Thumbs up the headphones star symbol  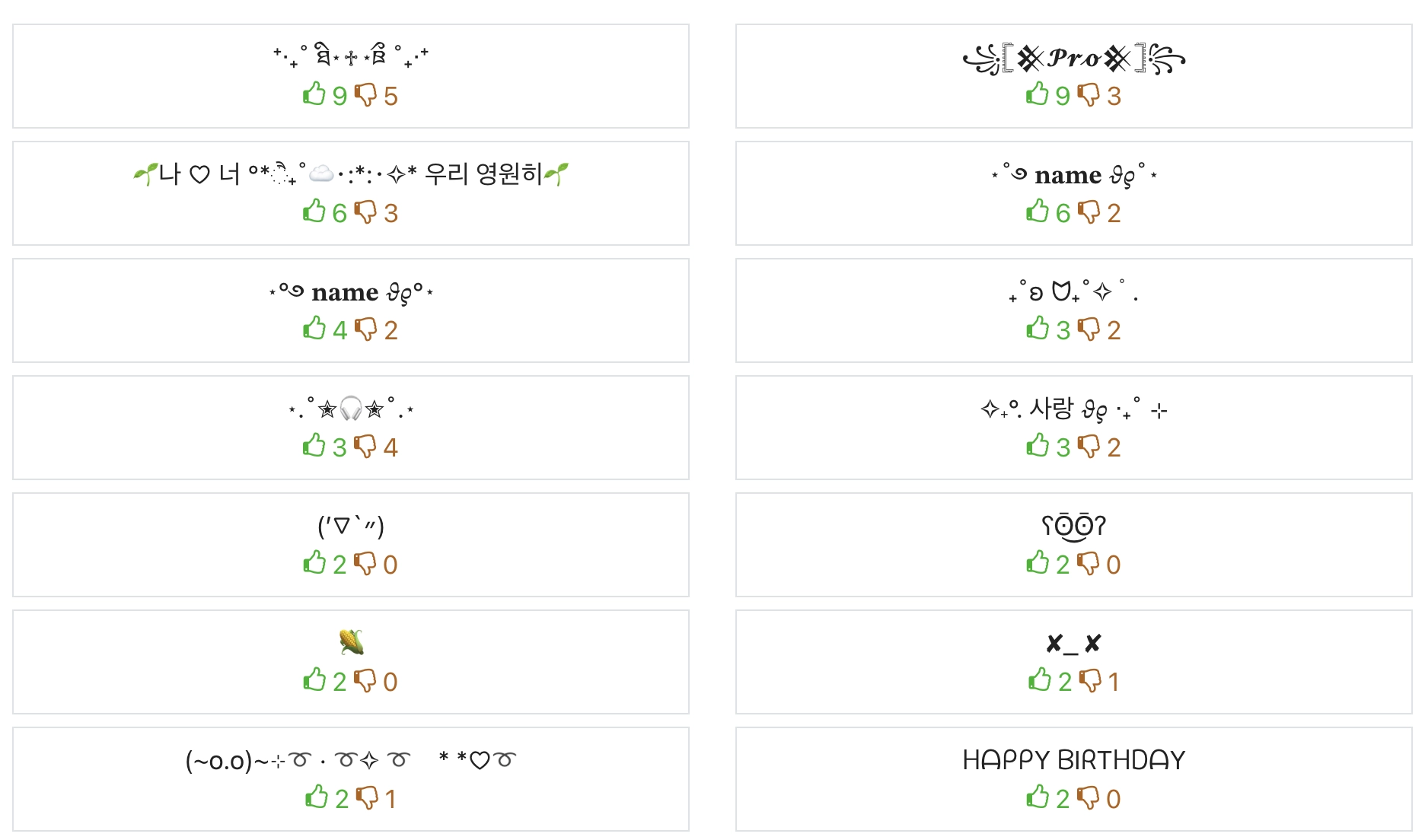pos(314,446)
